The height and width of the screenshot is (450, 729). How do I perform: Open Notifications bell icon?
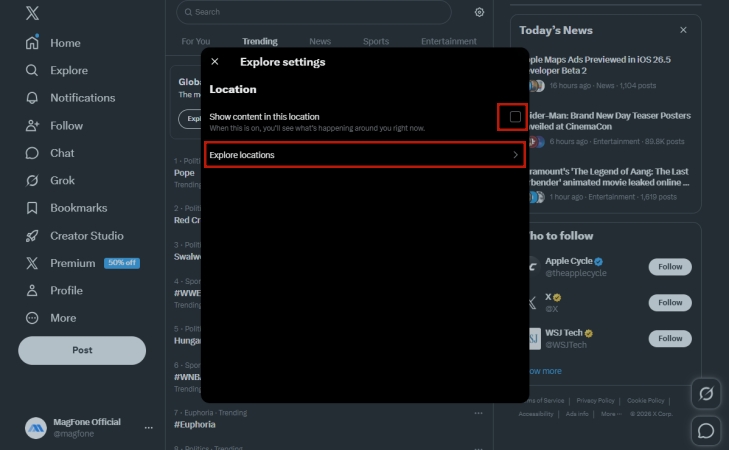coord(32,98)
